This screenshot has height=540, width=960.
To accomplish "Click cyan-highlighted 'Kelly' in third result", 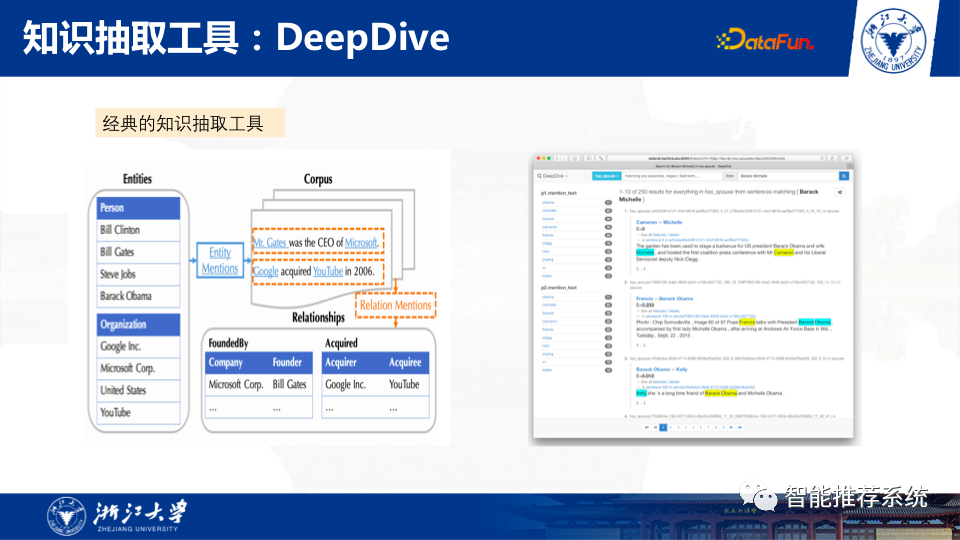I will click(641, 393).
